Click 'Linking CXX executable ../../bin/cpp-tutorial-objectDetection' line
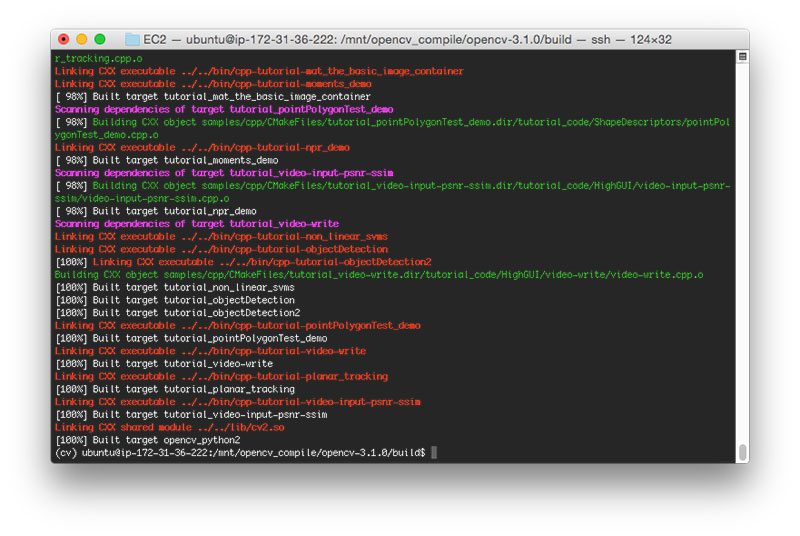800x536 pixels. (x=221, y=249)
